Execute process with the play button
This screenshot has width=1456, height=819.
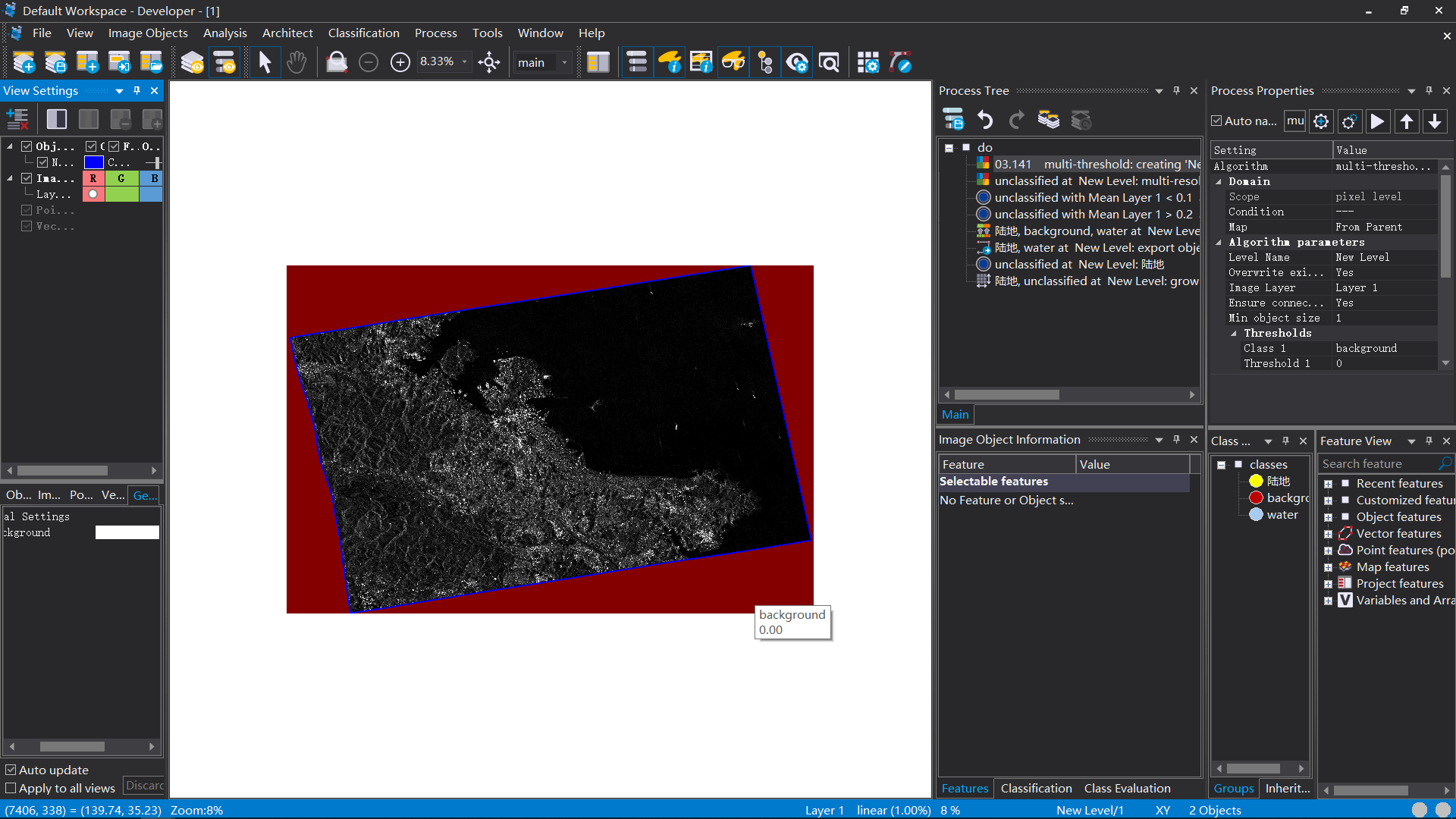[x=1377, y=121]
